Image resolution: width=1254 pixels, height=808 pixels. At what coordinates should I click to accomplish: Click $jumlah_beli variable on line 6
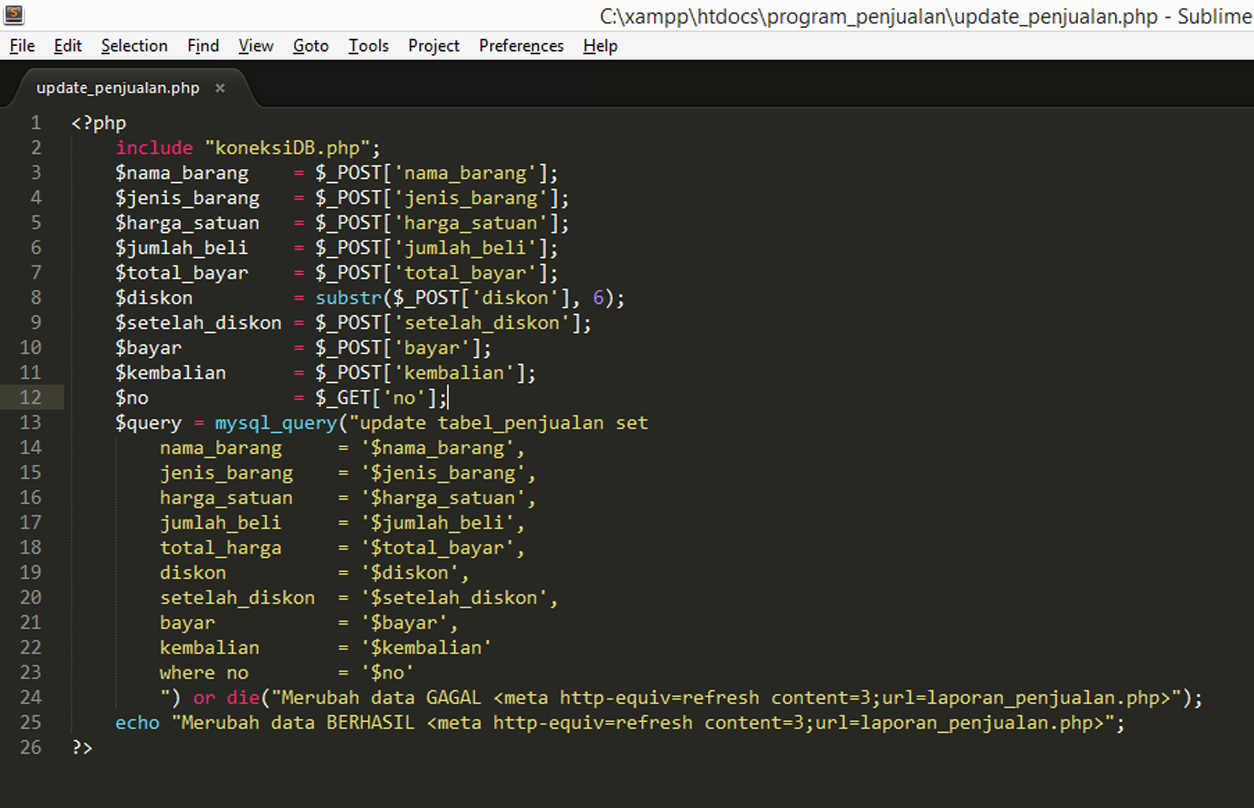pyautogui.click(x=182, y=248)
